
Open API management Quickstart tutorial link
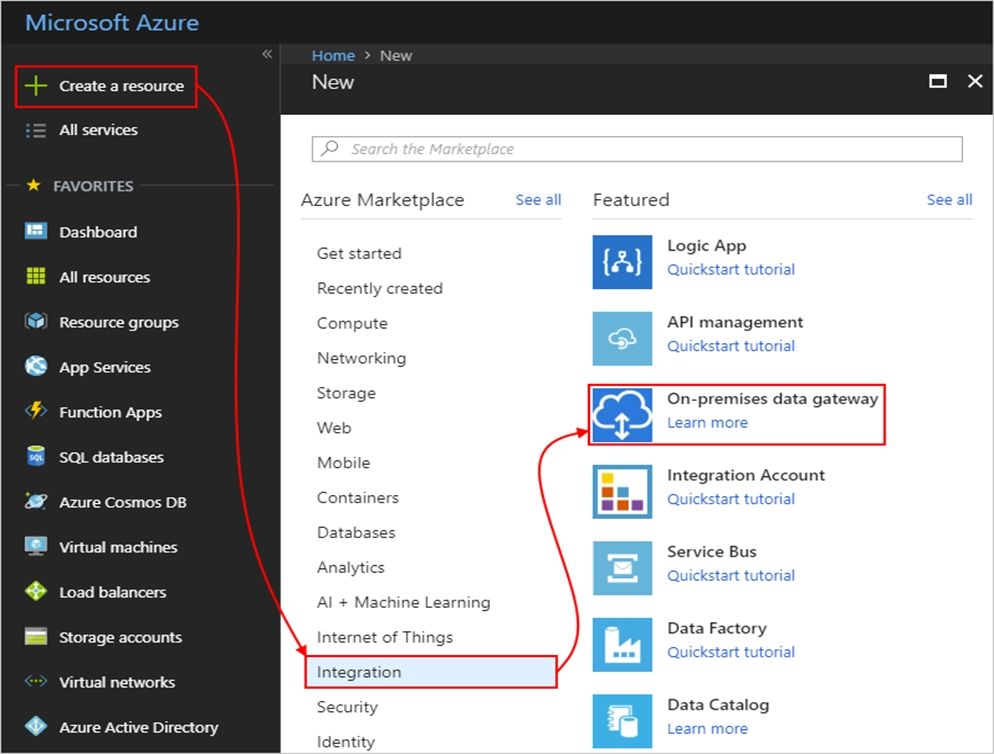[x=731, y=346]
